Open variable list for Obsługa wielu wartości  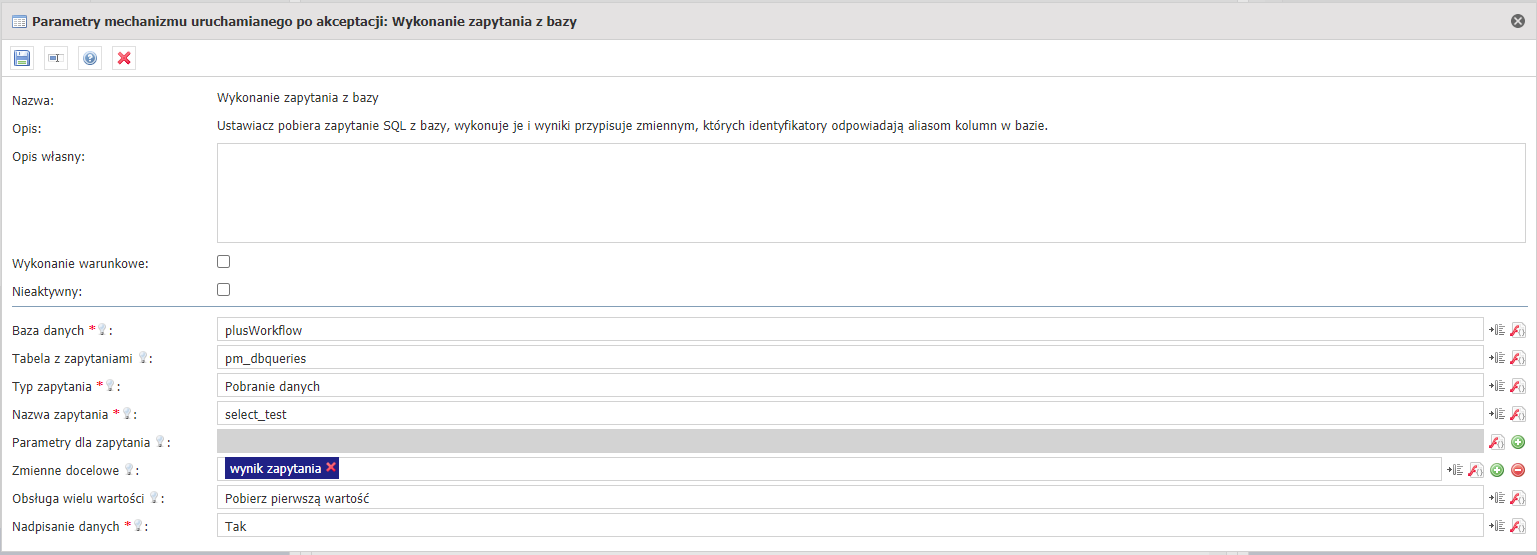[1497, 498]
